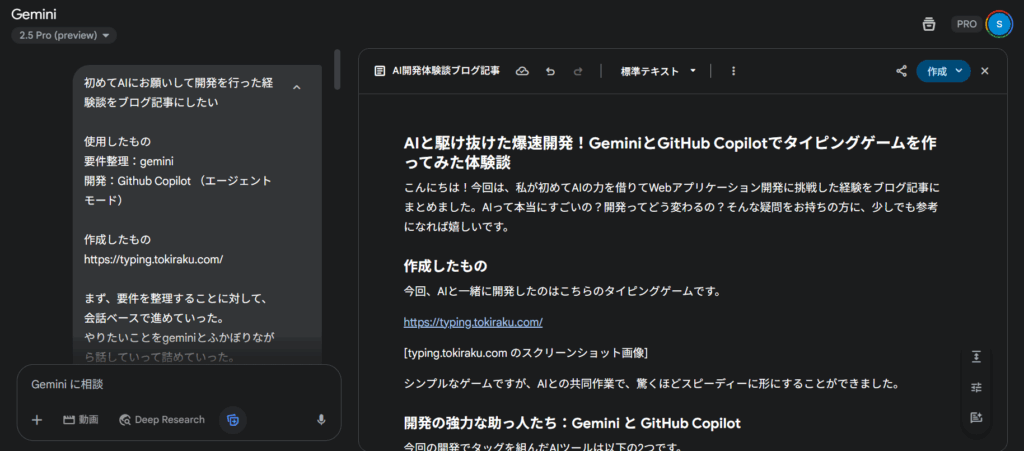Open the typing.tokiraku.com link in the document

(473, 322)
